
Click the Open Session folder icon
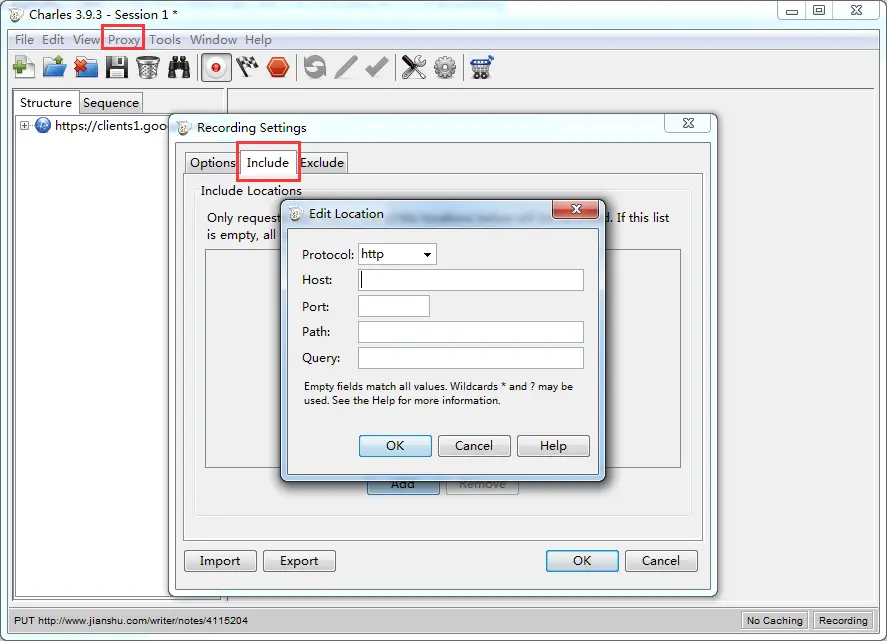coord(55,68)
